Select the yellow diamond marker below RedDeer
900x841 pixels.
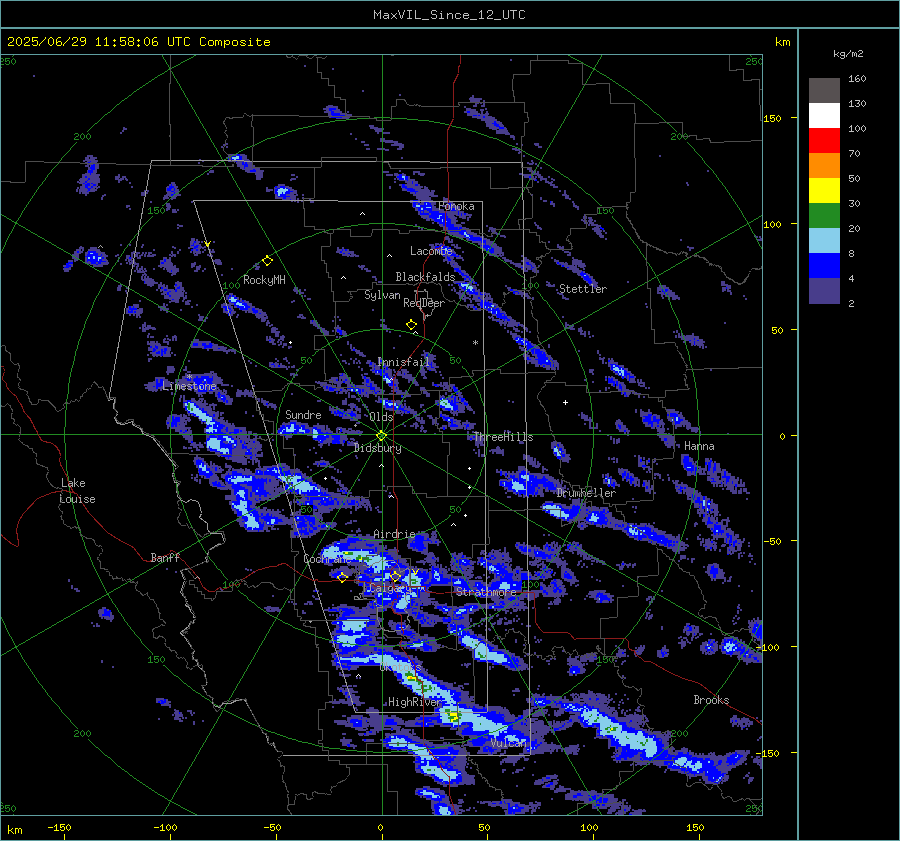412,325
